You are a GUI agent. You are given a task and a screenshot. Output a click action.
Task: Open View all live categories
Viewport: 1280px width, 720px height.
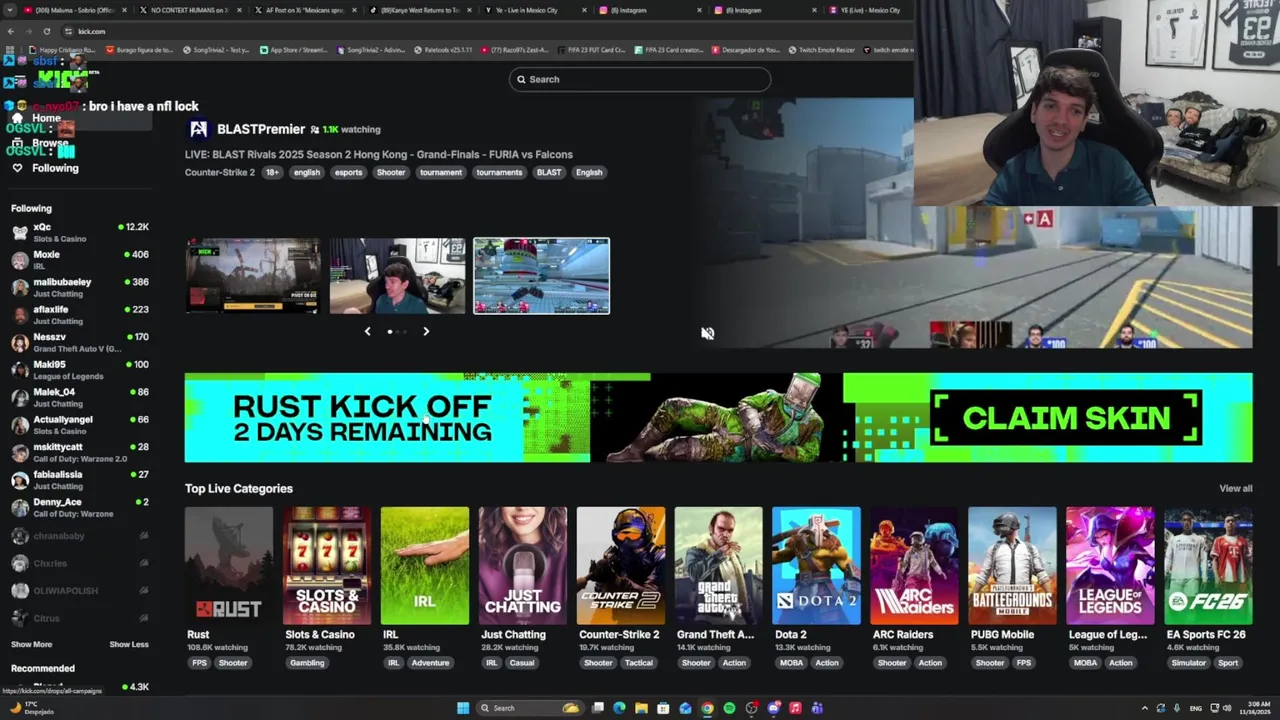pos(1235,488)
